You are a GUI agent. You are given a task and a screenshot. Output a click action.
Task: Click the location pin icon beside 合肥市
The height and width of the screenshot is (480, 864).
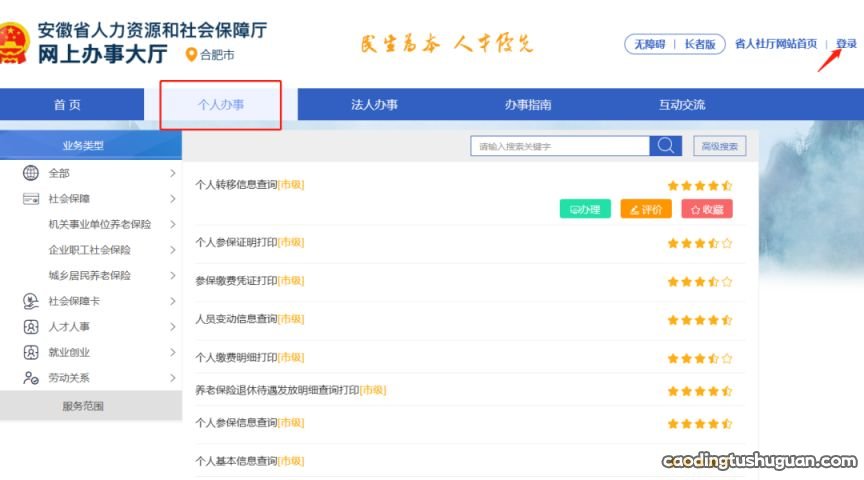(191, 55)
